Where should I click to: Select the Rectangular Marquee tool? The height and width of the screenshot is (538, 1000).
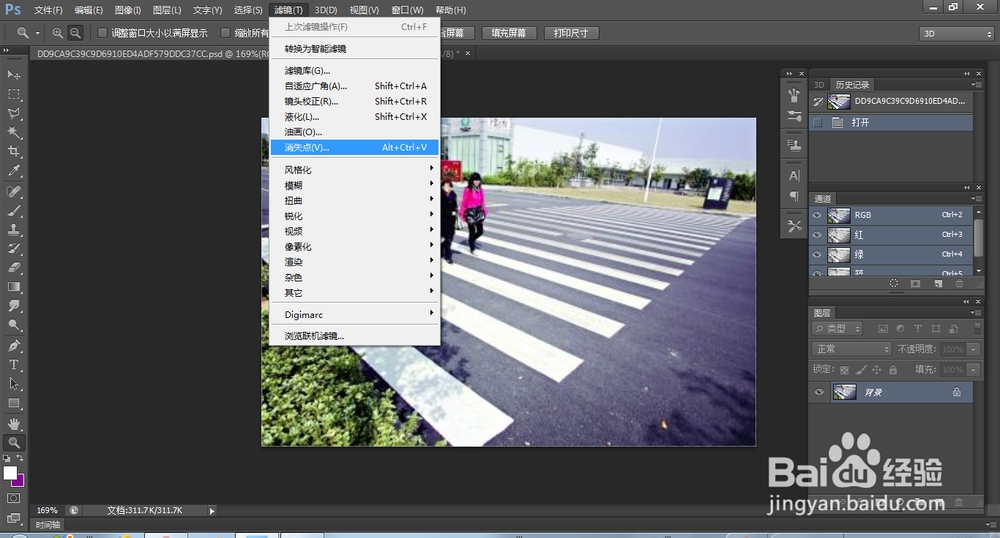[13, 94]
